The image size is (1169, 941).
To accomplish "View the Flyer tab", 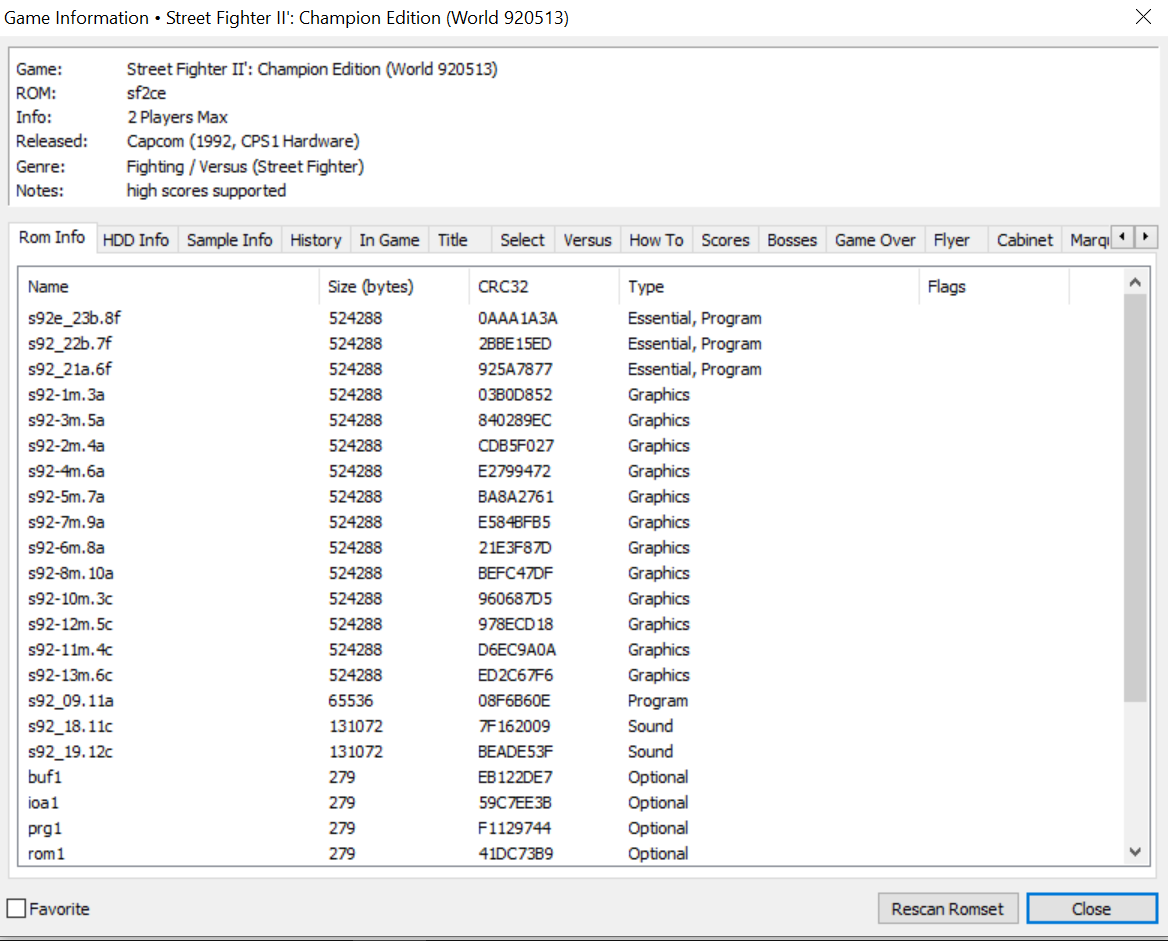I will click(x=951, y=240).
